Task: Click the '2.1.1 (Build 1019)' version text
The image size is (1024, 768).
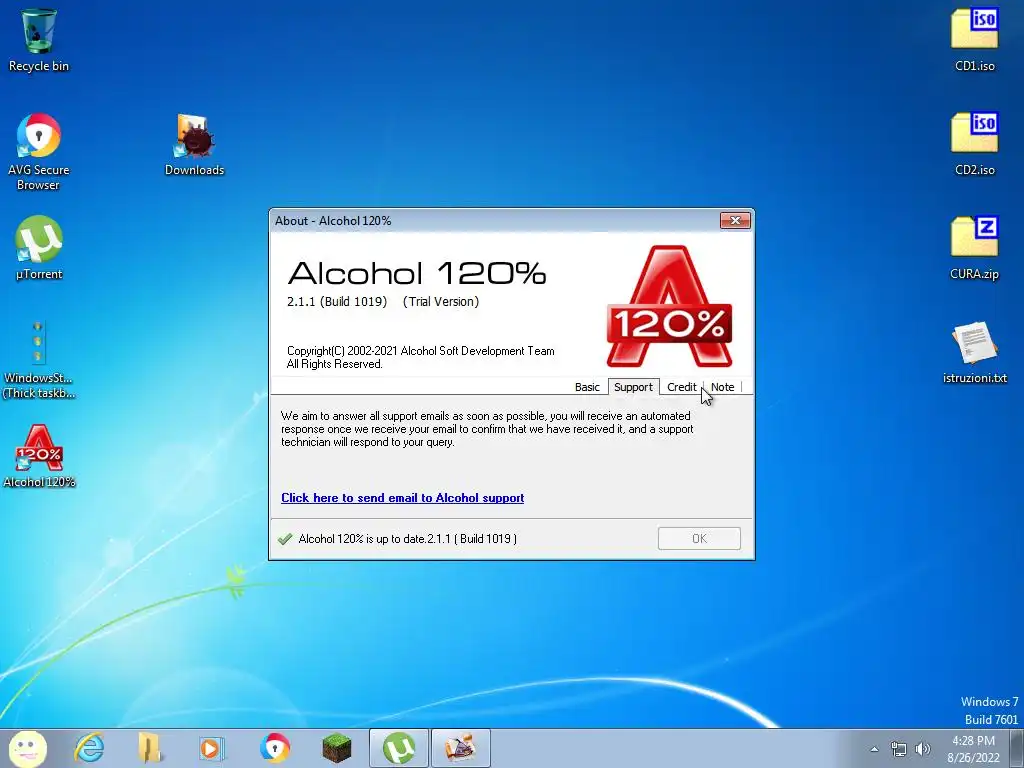Action: (x=337, y=302)
